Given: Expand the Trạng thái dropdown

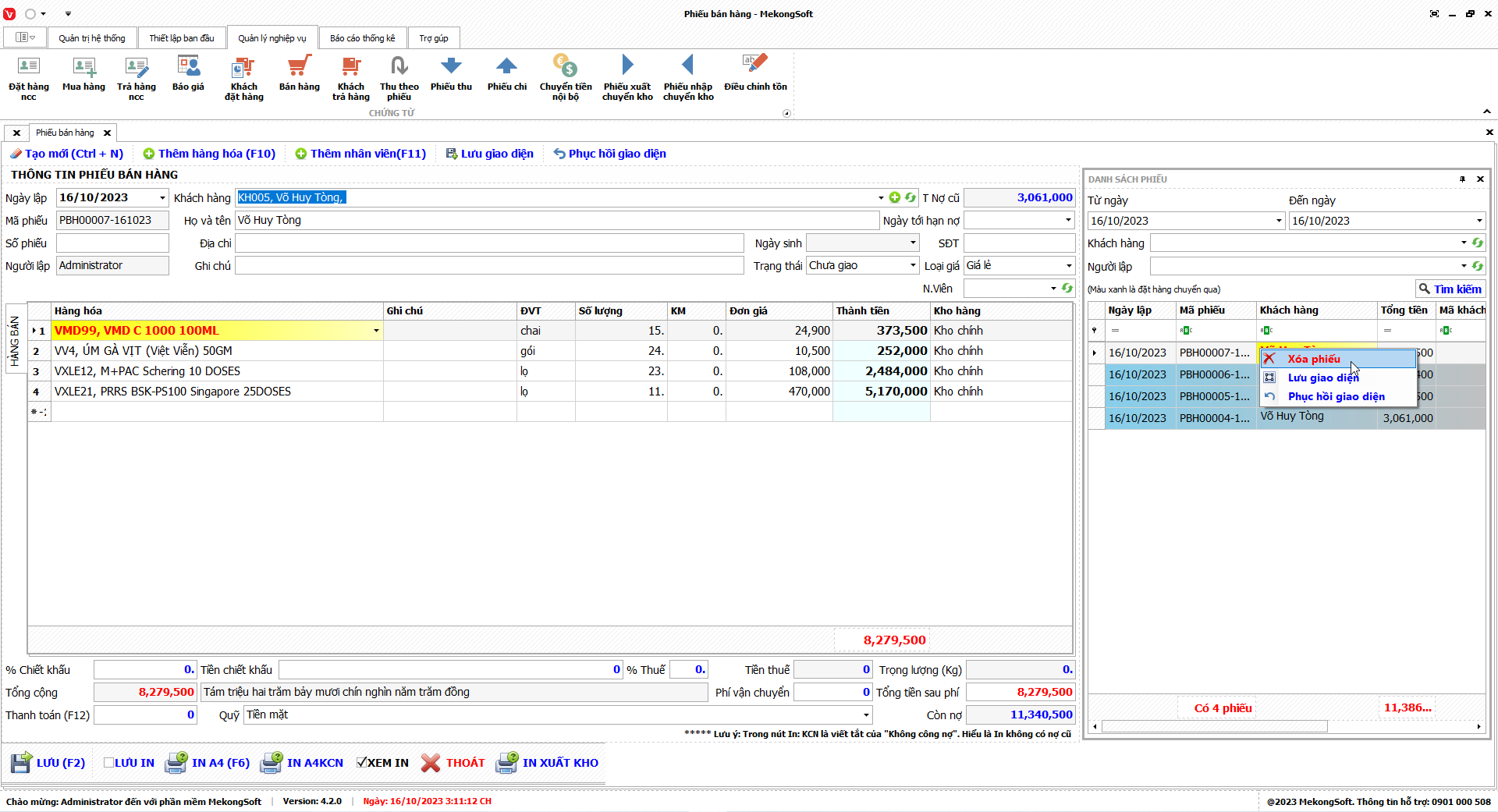Looking at the screenshot, I should pyautogui.click(x=913, y=266).
